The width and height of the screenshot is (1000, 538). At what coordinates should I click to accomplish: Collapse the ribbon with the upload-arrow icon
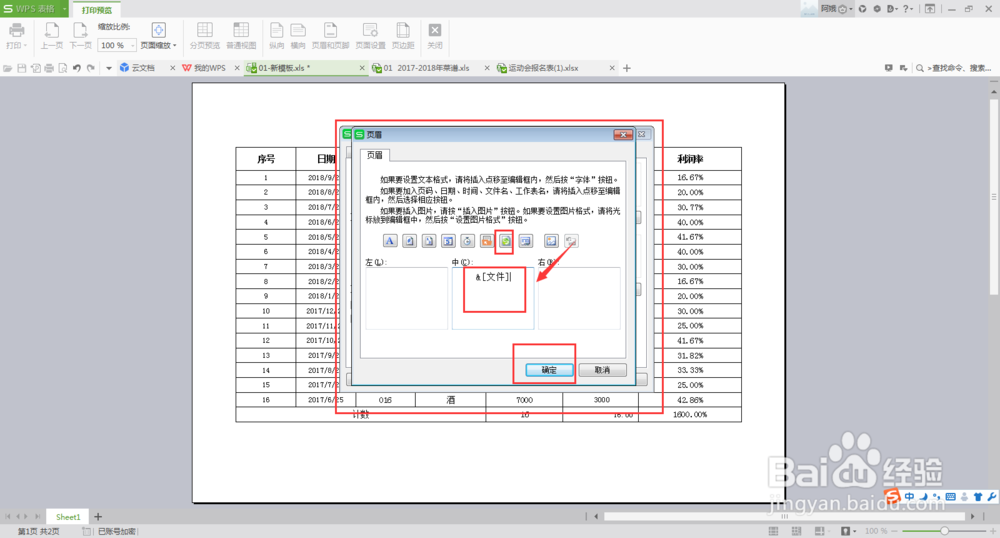pos(930,8)
